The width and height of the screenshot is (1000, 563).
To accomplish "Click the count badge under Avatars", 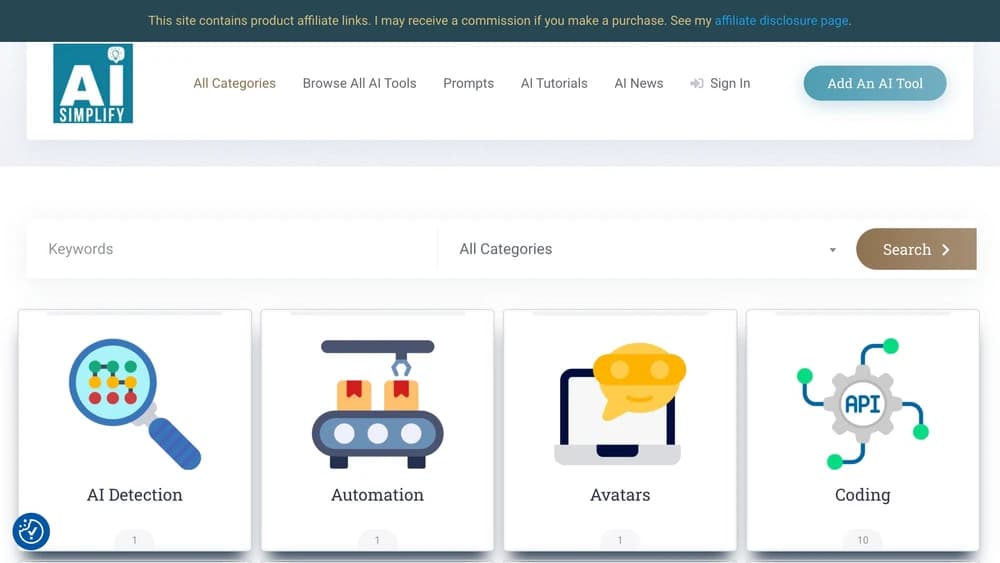I will pos(620,539).
